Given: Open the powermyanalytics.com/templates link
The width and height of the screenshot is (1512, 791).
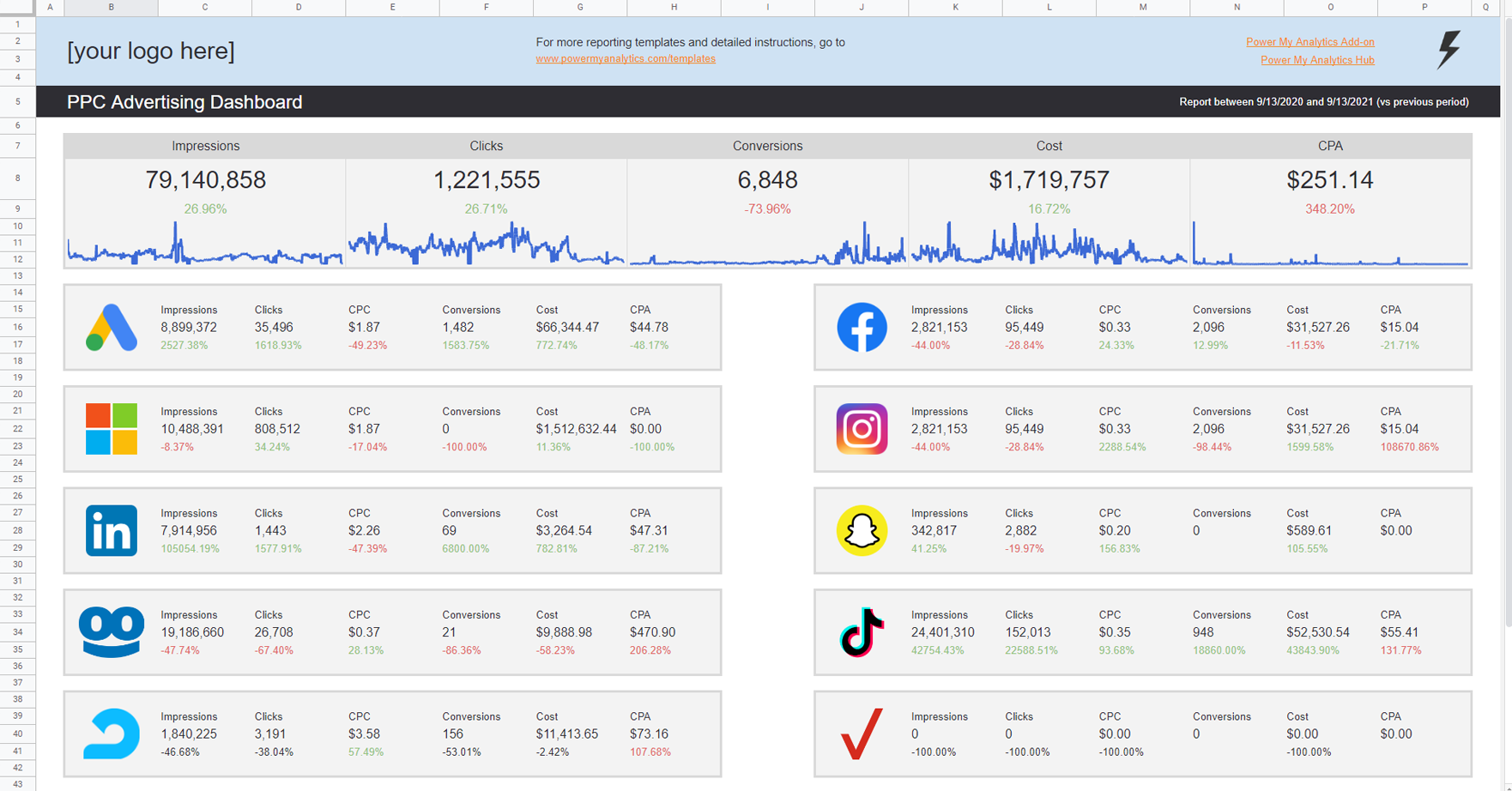Looking at the screenshot, I should pos(626,59).
